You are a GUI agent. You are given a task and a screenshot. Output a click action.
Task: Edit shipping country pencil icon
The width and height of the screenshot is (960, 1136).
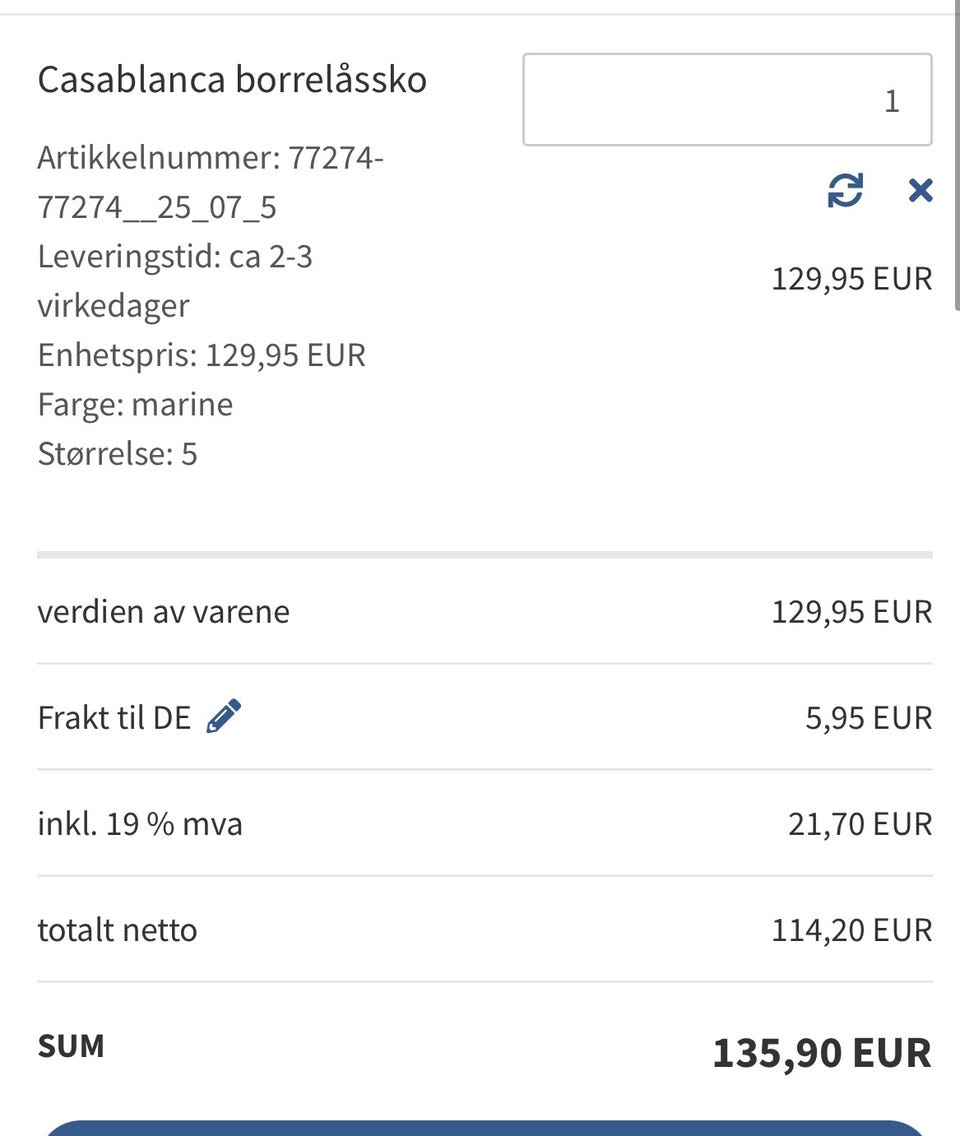(x=224, y=716)
